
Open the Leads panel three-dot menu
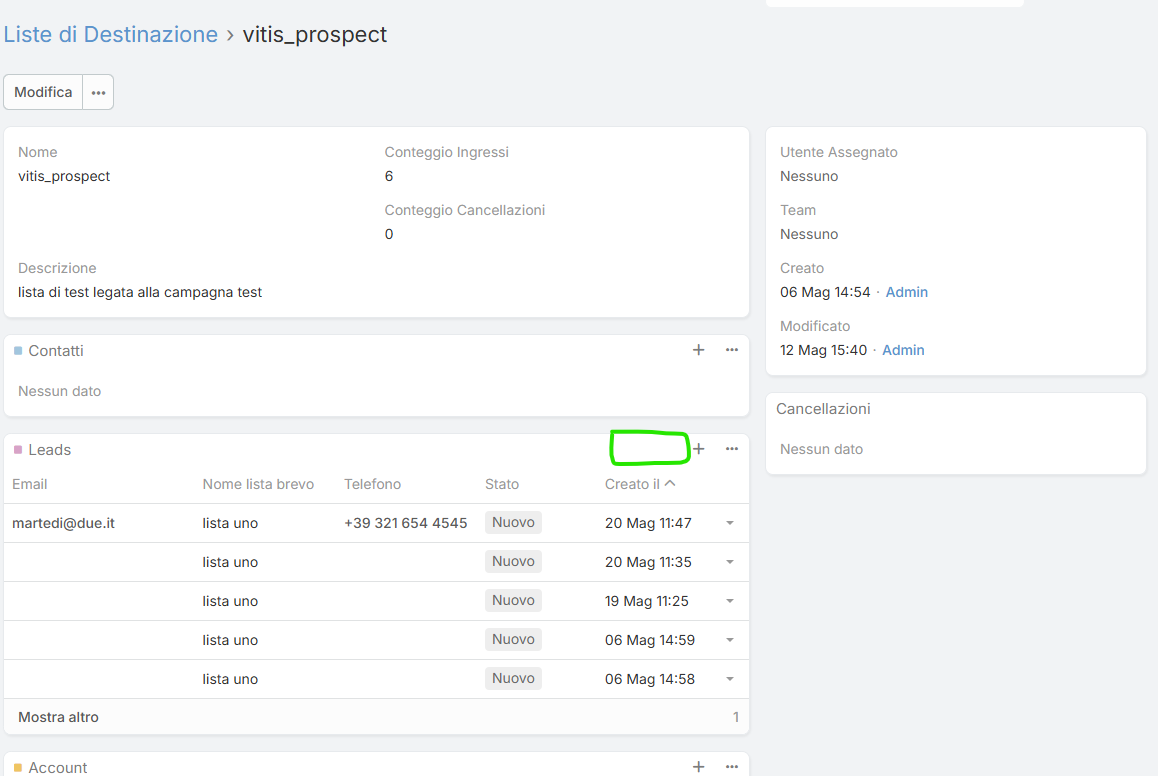coord(732,449)
